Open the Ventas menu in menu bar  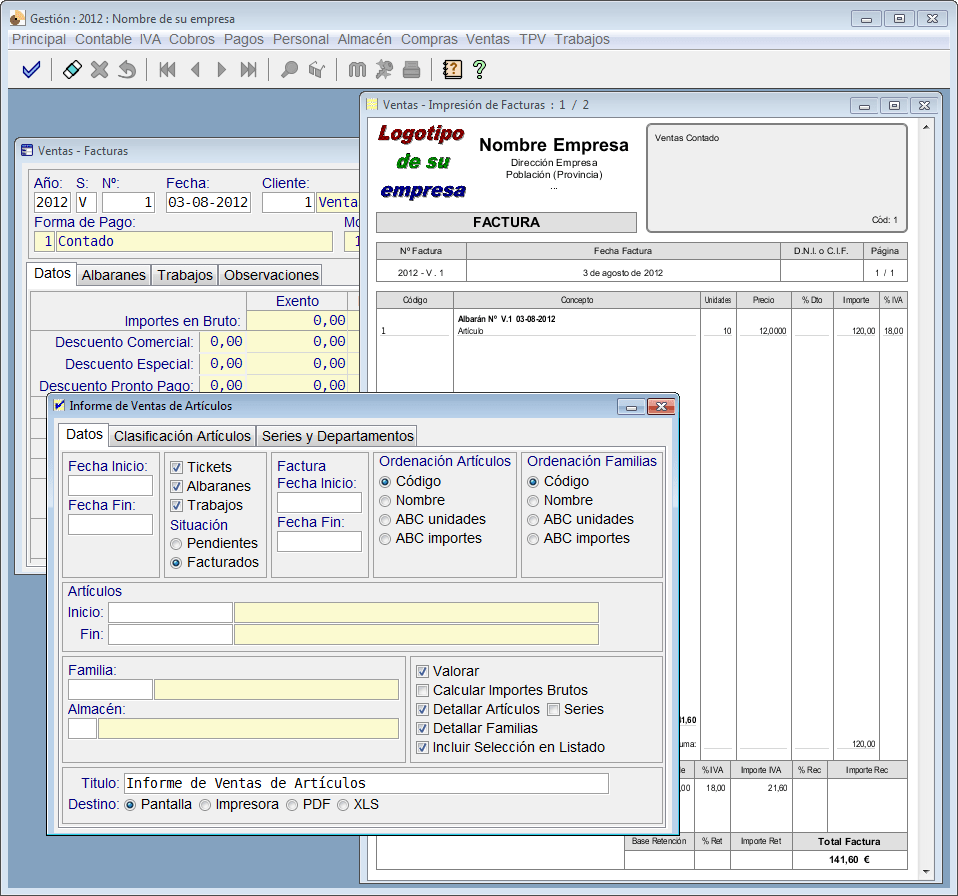[487, 39]
